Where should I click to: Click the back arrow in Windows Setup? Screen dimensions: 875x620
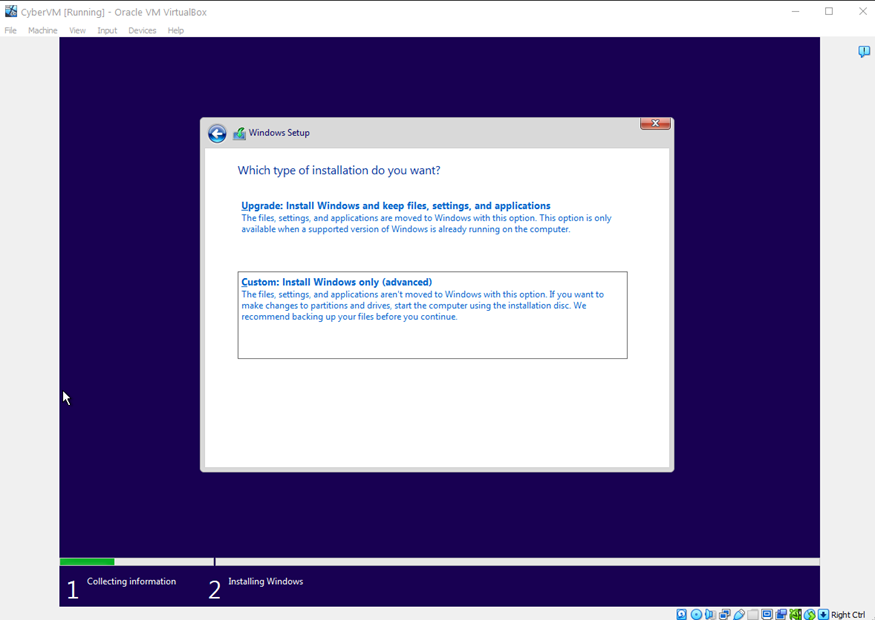pyautogui.click(x=217, y=134)
